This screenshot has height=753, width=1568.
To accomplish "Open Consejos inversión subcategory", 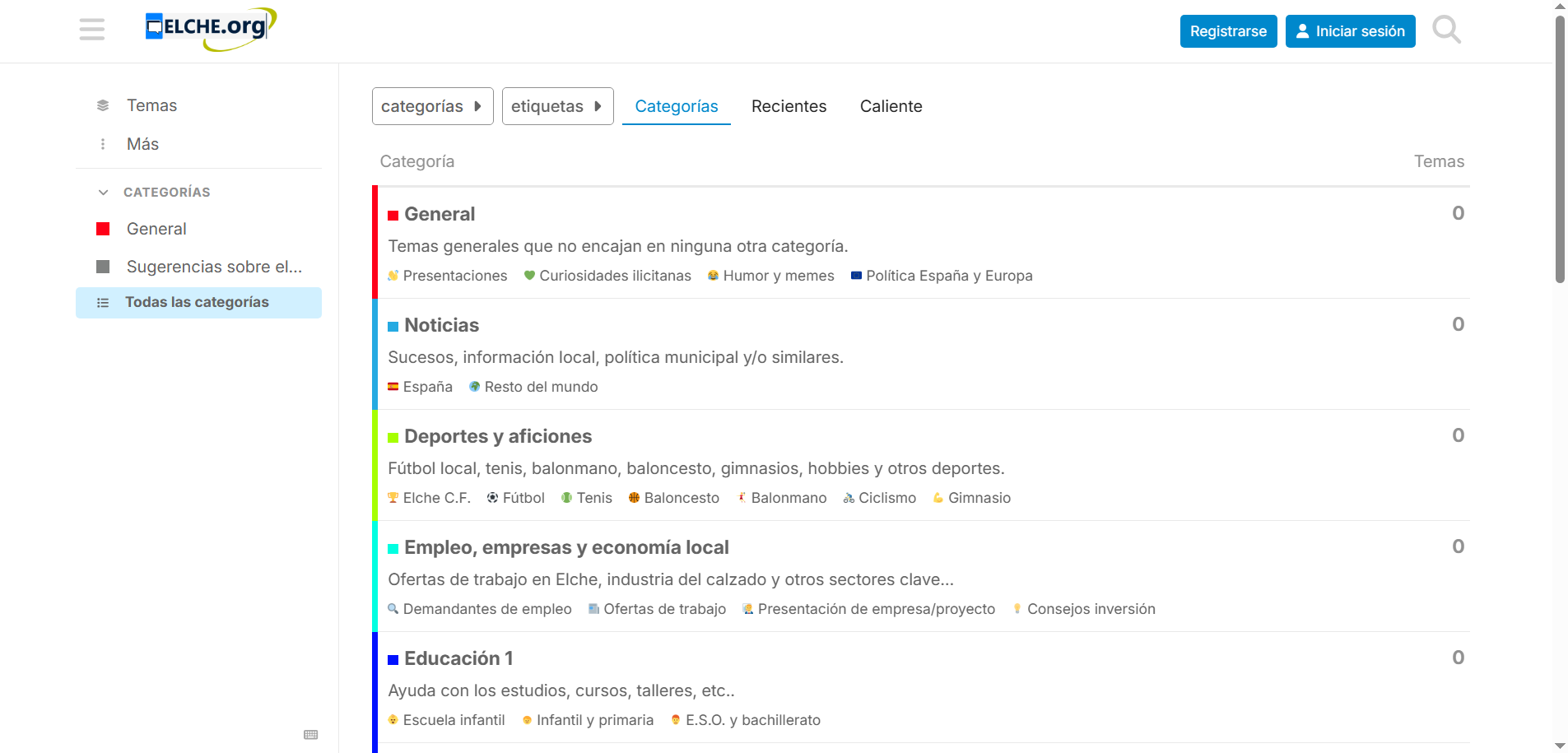I will click(x=1084, y=609).
